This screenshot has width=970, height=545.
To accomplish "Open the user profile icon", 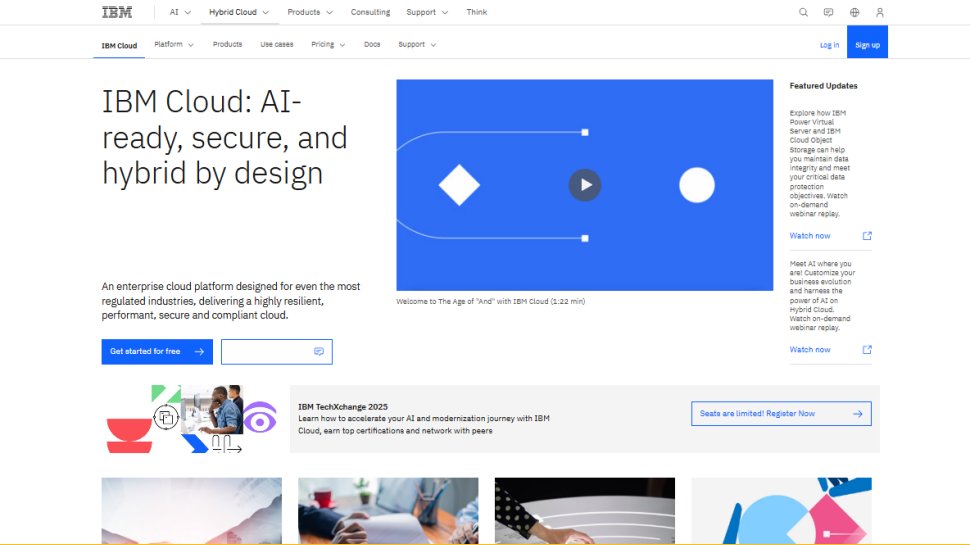I will point(880,12).
